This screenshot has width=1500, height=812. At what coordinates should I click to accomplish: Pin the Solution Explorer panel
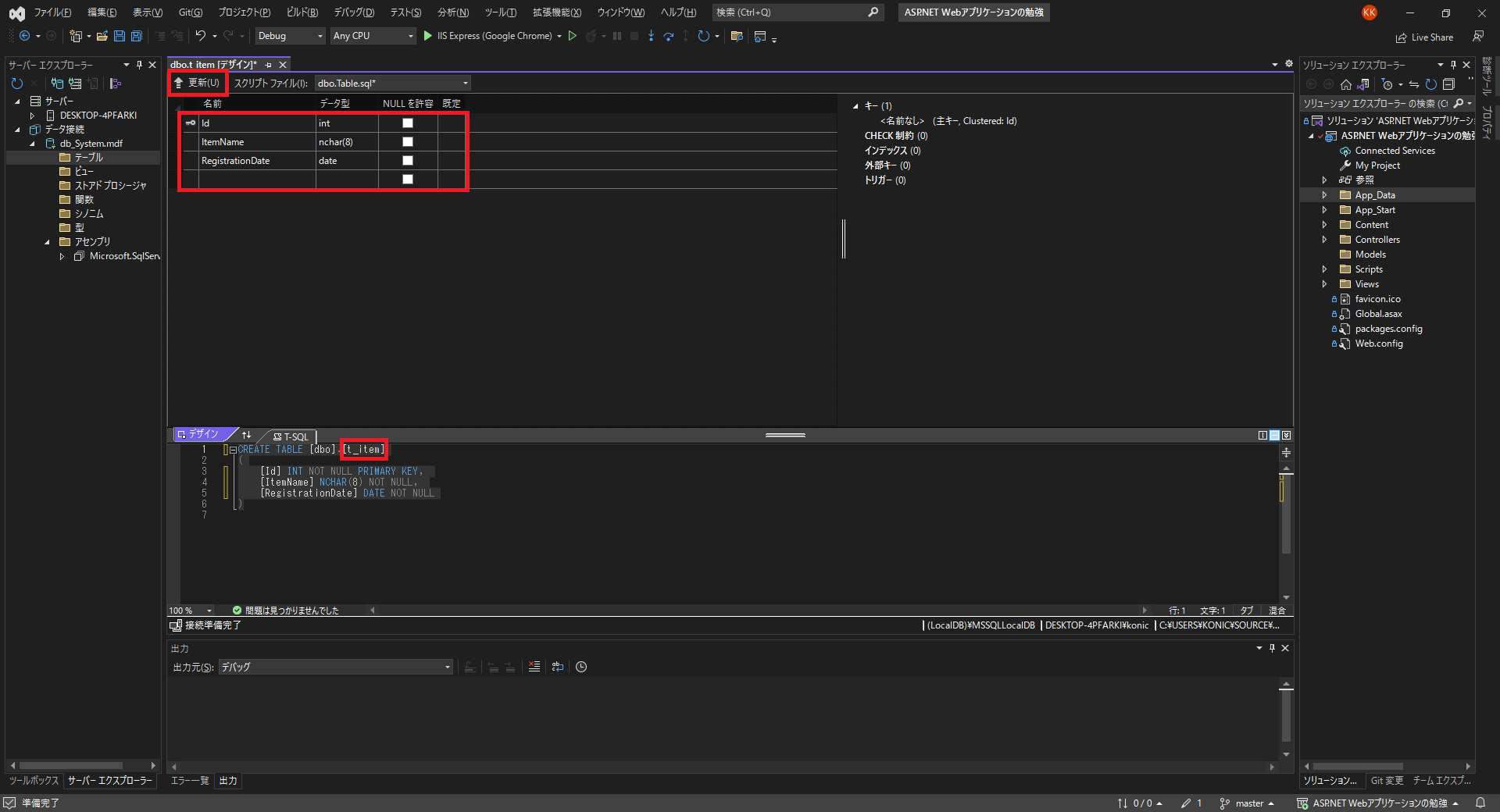pyautogui.click(x=1453, y=65)
